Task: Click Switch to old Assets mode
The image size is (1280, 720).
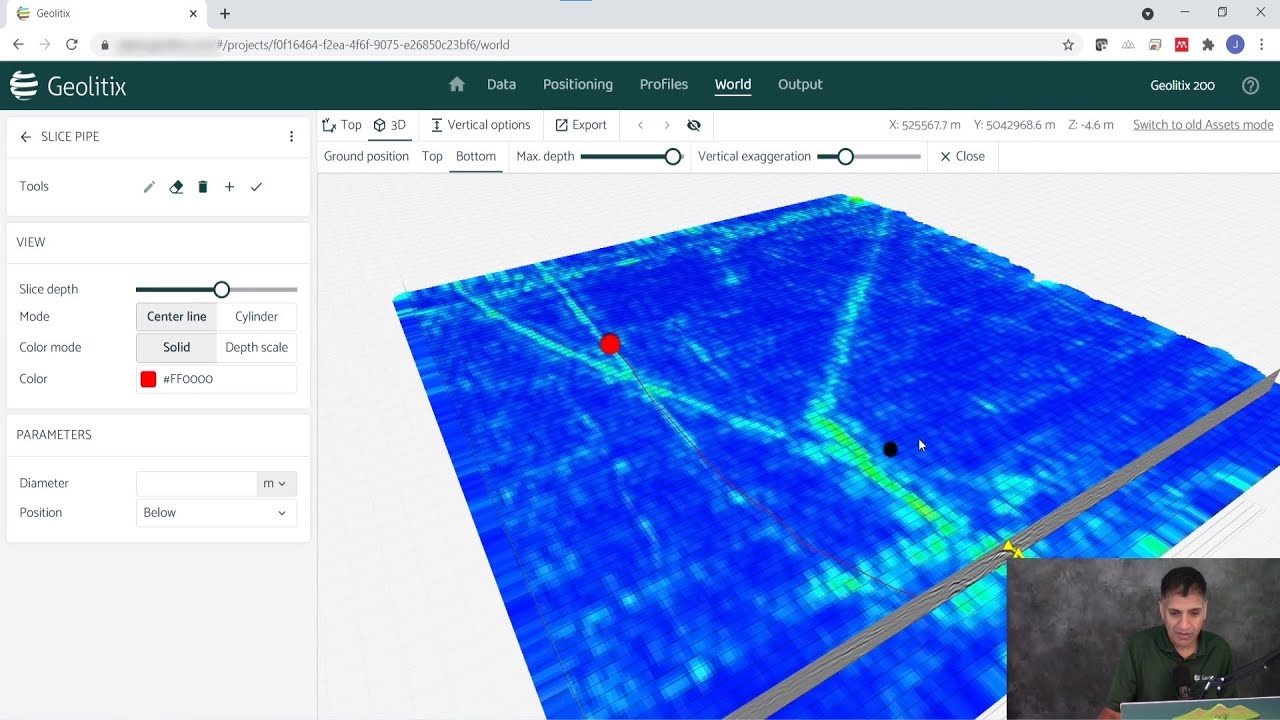Action: click(1203, 125)
